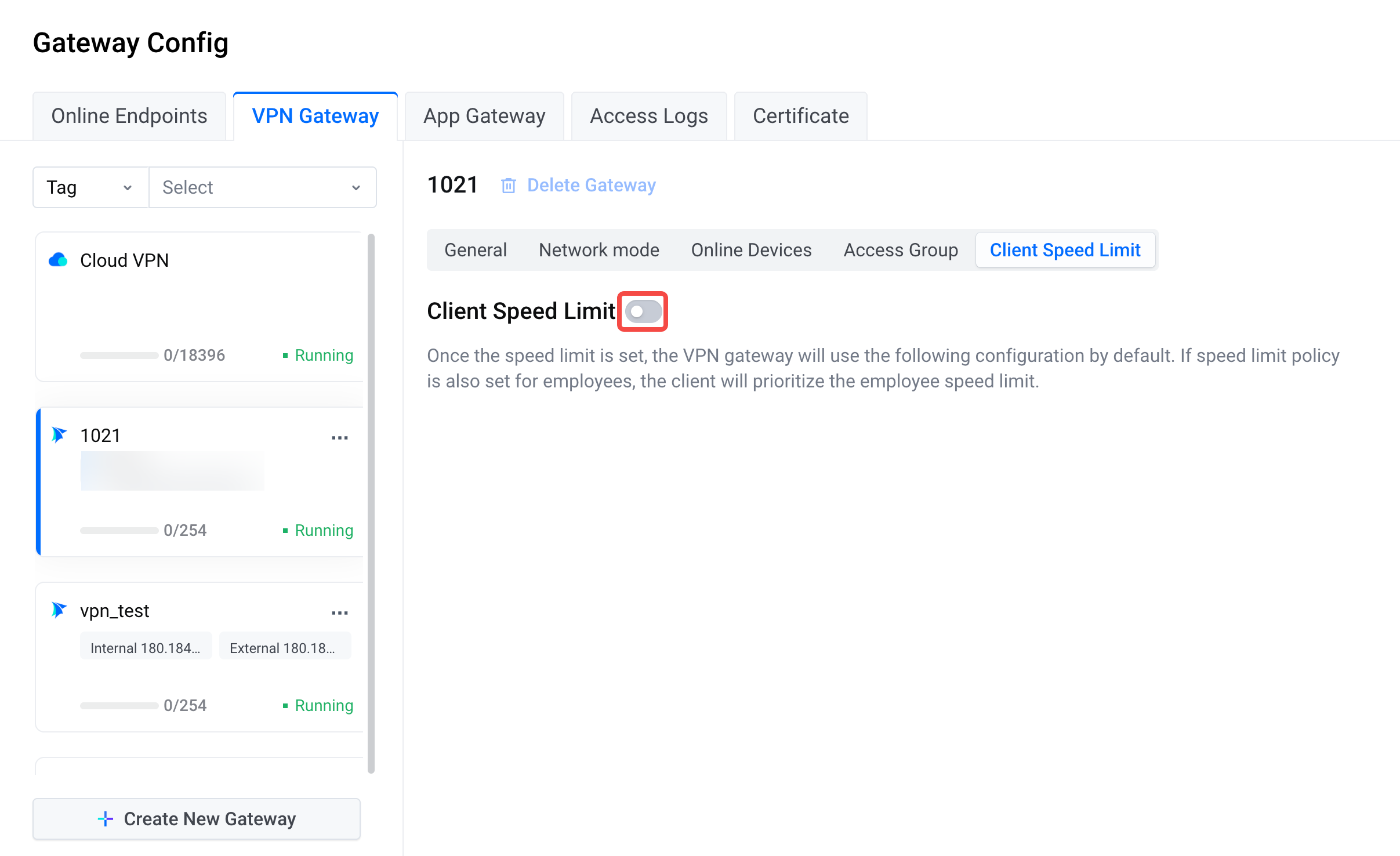Open the 1021 gateway more options menu
The width and height of the screenshot is (1400, 856).
pos(340,438)
